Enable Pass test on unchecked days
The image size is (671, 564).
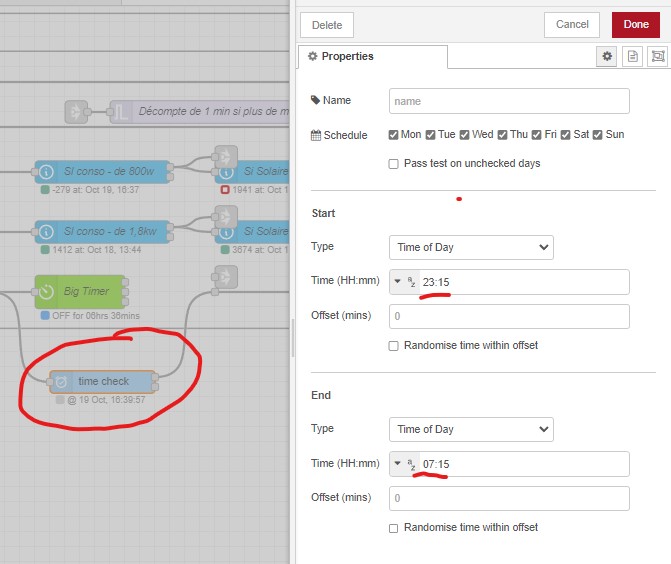click(394, 163)
